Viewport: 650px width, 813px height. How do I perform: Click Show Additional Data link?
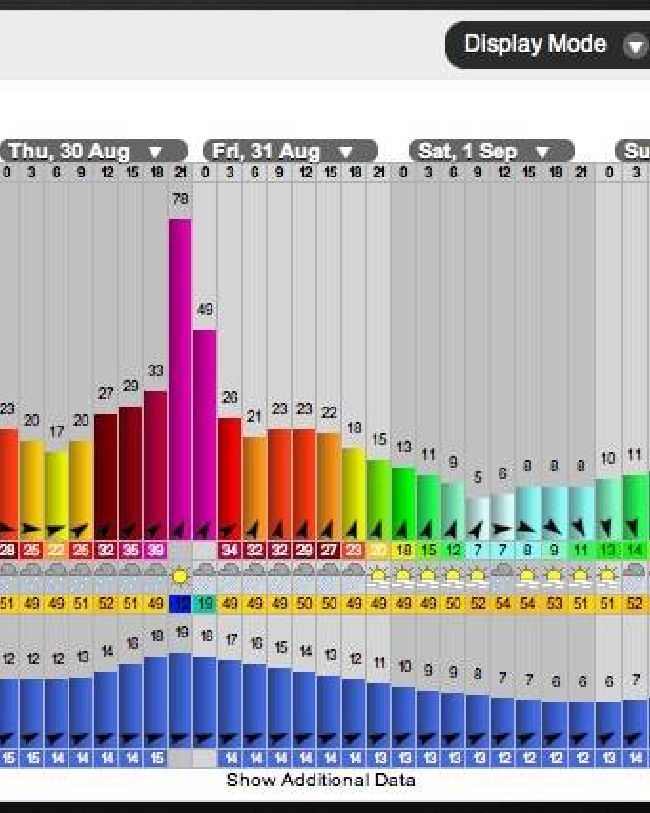[x=321, y=780]
